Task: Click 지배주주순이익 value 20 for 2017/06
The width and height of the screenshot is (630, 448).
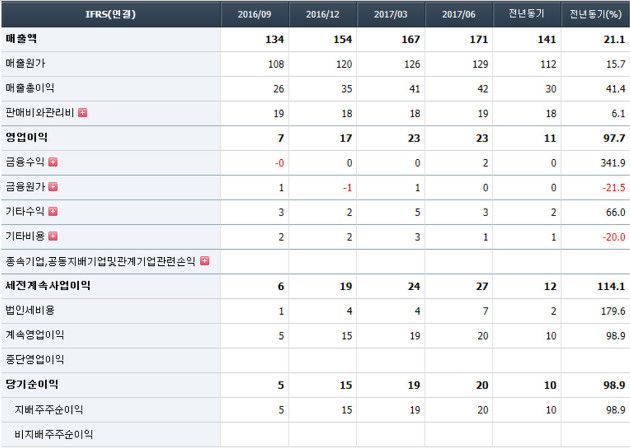Action: [483, 410]
